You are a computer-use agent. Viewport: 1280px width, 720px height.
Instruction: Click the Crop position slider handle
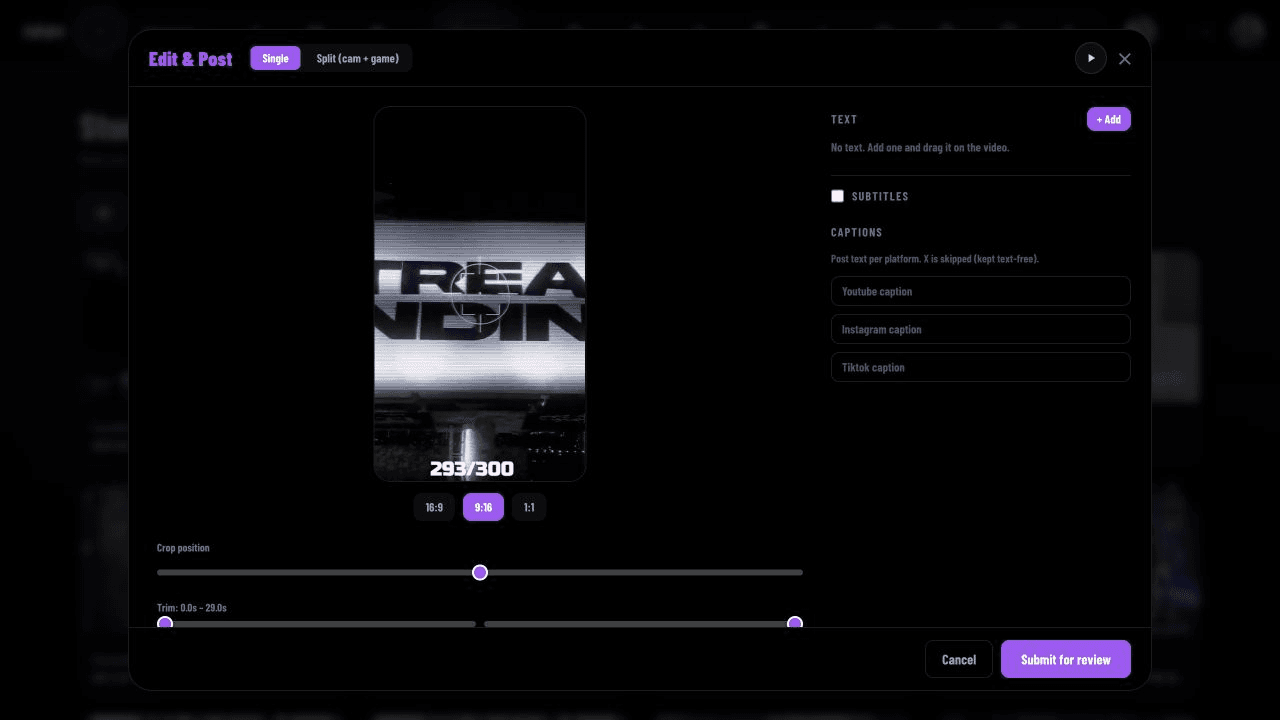point(480,572)
